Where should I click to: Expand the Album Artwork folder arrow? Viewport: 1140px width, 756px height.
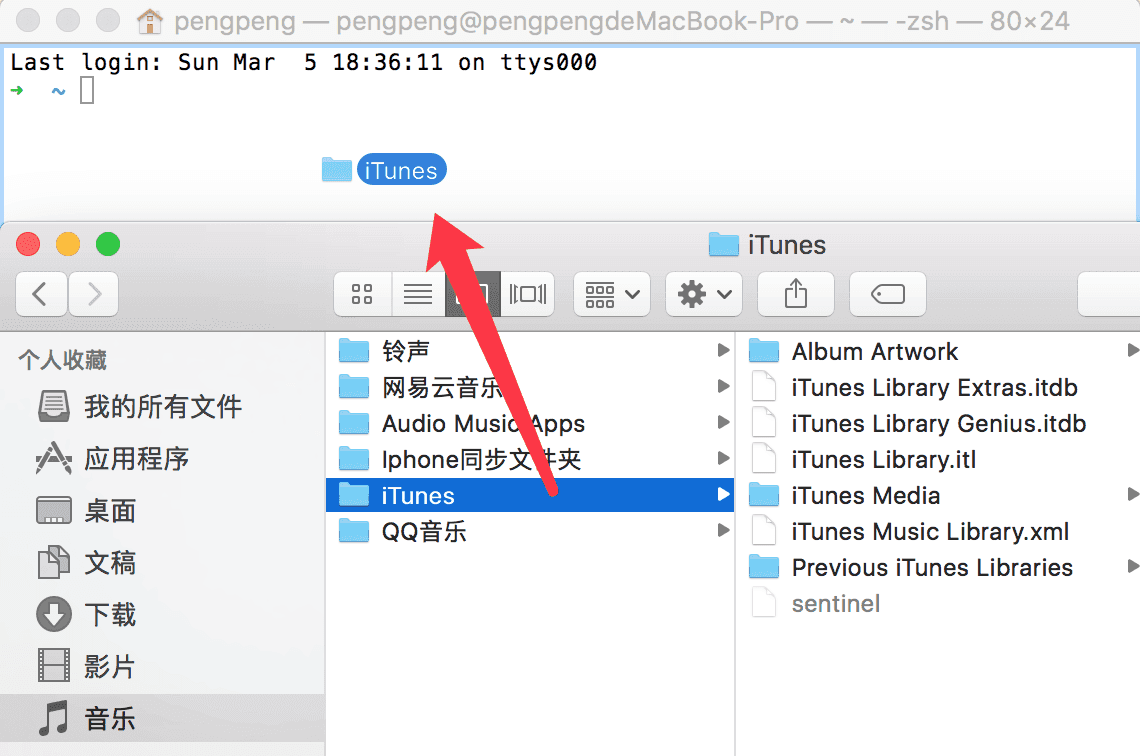click(x=1133, y=350)
